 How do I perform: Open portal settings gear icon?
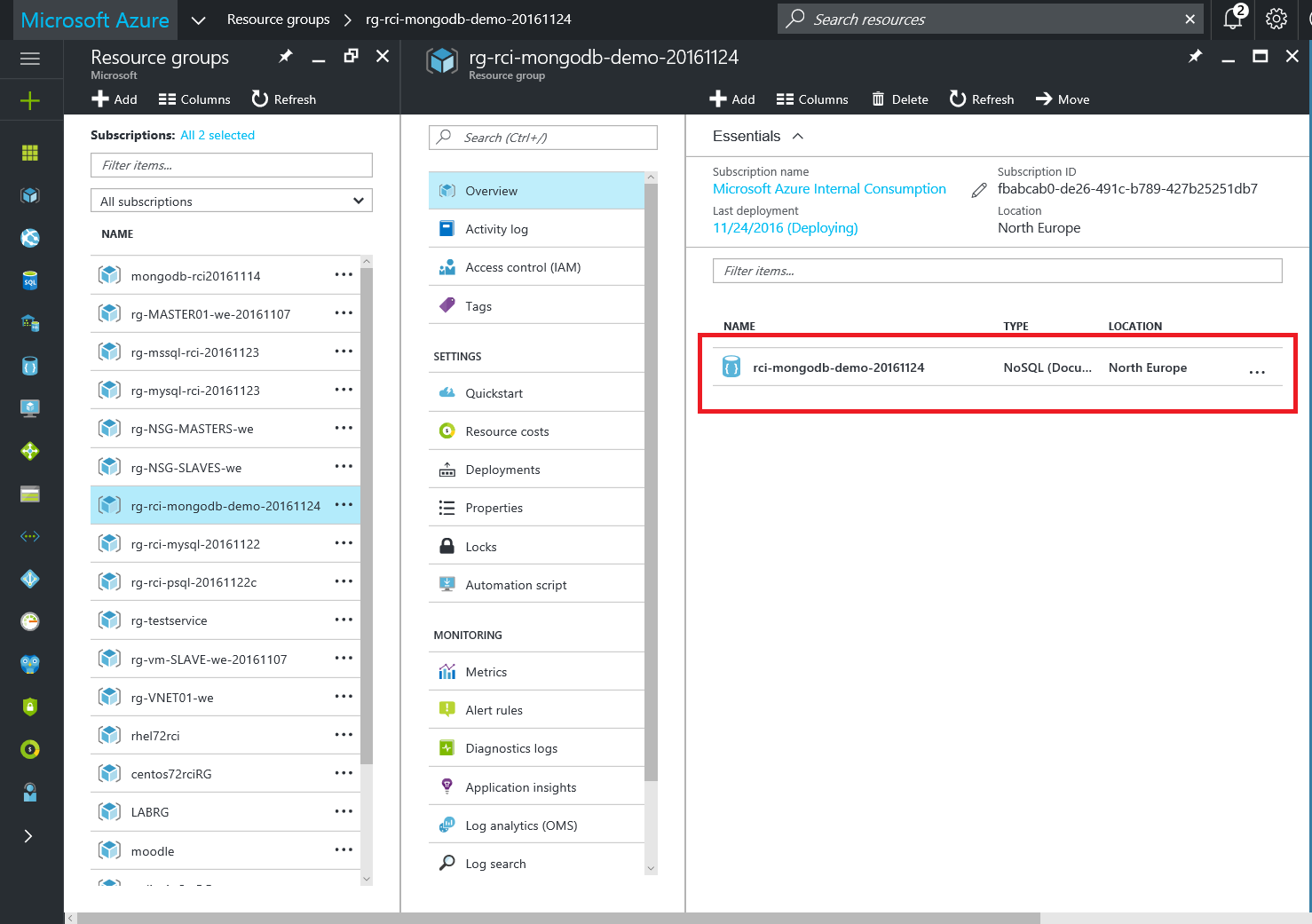click(x=1276, y=19)
